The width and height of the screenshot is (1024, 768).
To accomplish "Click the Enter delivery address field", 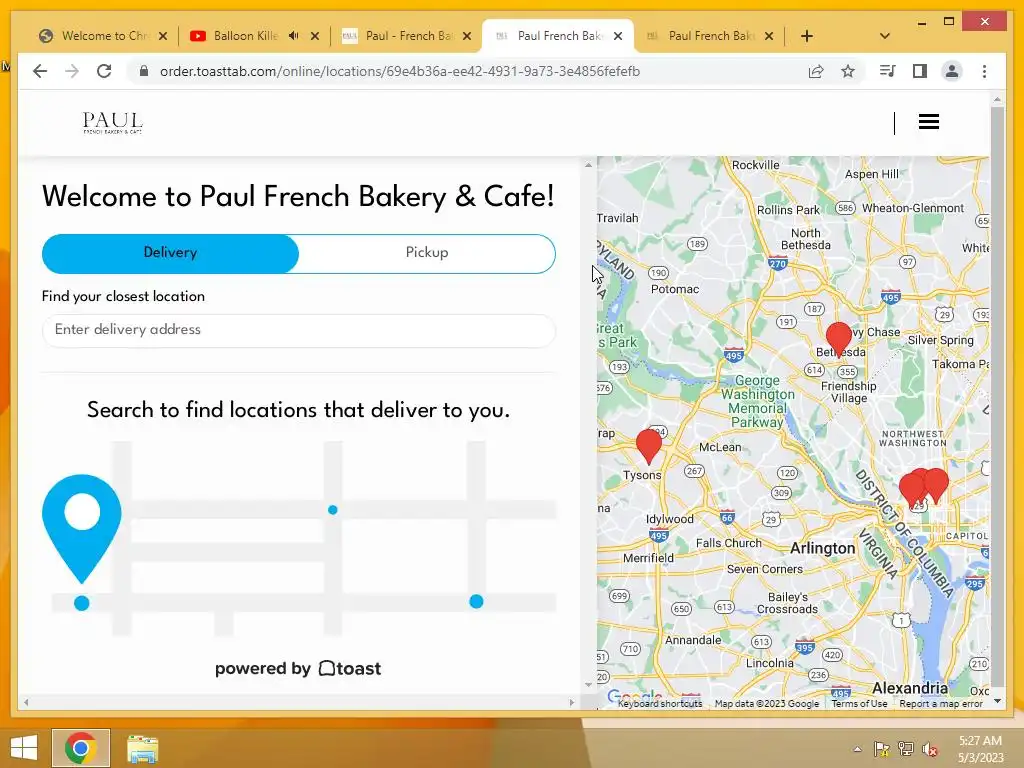I will [x=298, y=330].
